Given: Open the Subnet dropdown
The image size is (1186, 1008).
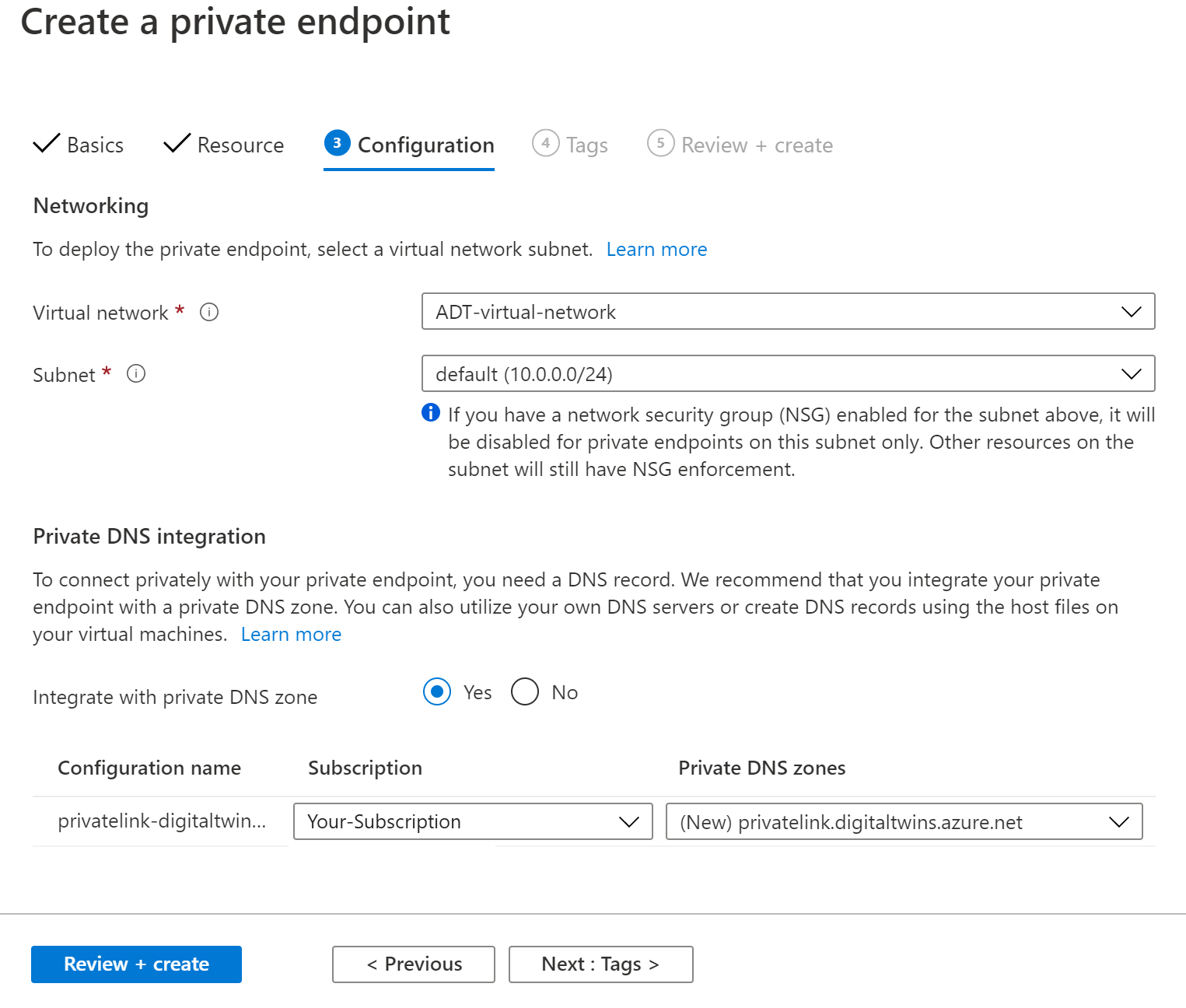Looking at the screenshot, I should 788,373.
